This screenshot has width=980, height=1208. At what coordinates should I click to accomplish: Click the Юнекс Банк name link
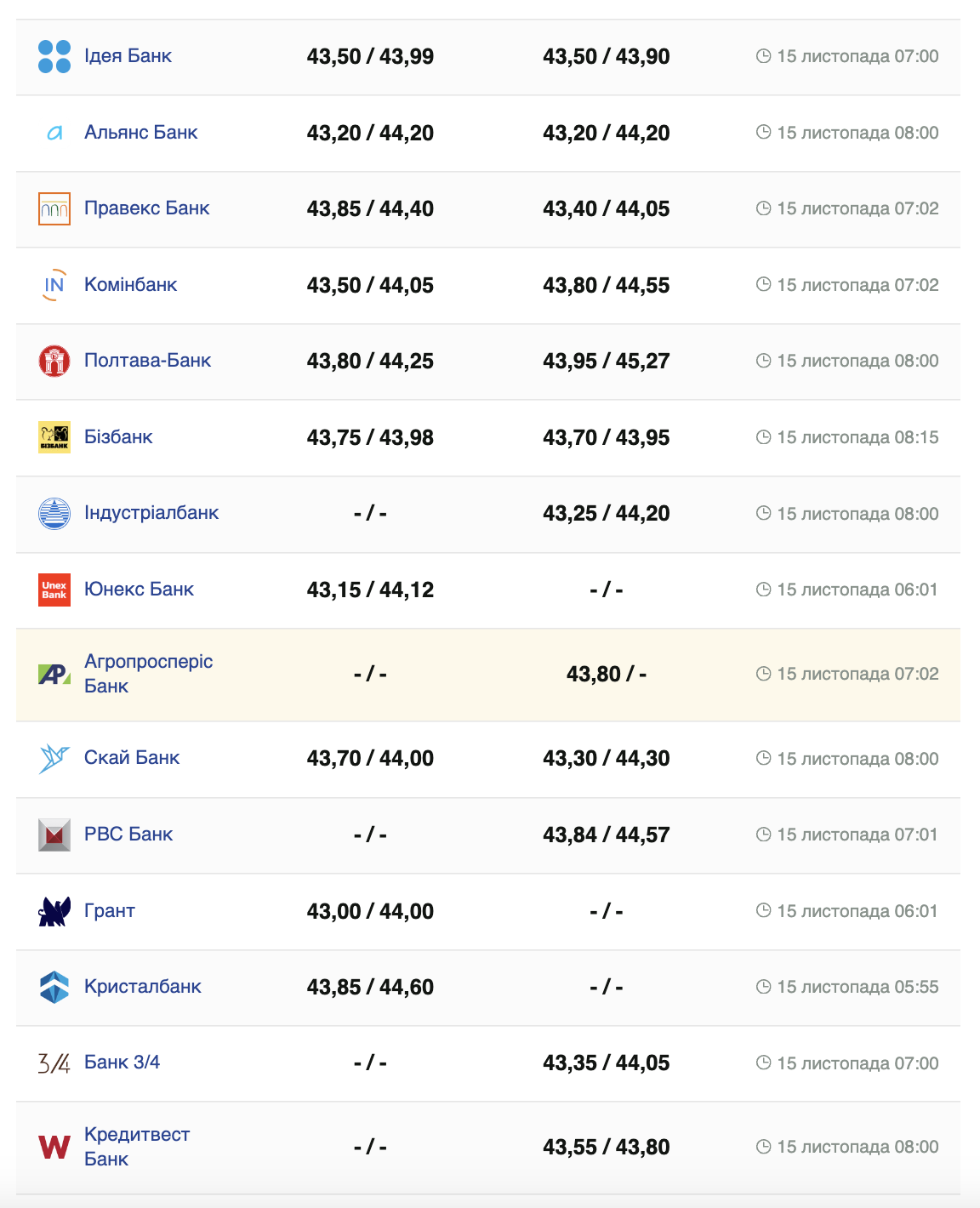[139, 590]
